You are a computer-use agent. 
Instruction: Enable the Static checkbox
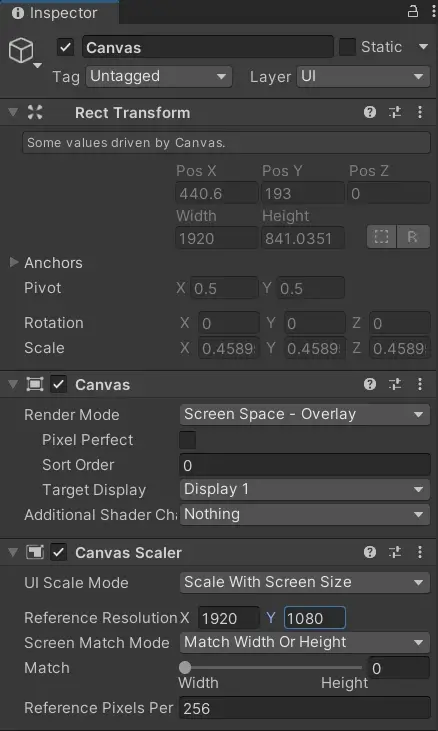347,47
